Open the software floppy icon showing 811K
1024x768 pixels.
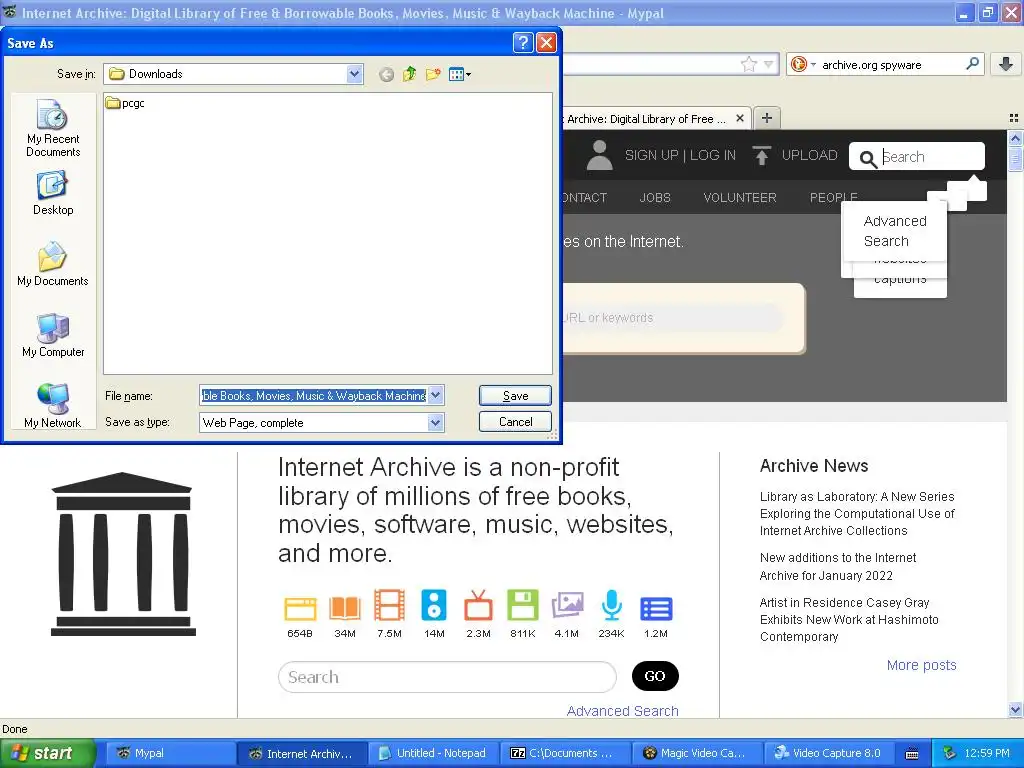522,605
